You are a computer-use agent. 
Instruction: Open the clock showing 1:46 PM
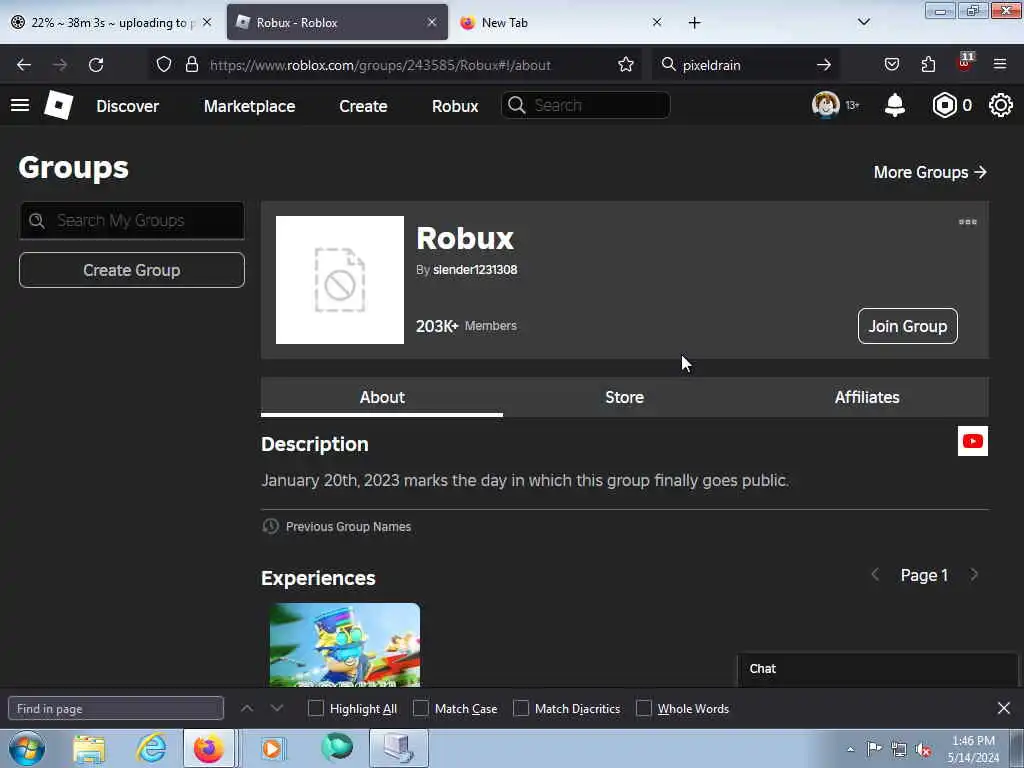[x=973, y=749]
